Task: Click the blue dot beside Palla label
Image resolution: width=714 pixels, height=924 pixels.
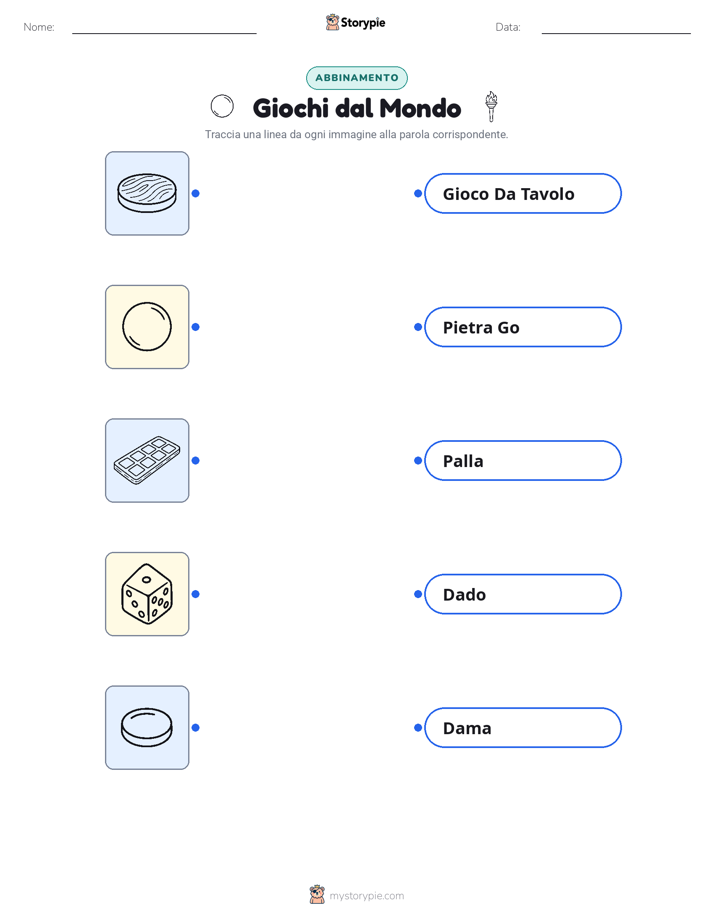Action: 418,460
